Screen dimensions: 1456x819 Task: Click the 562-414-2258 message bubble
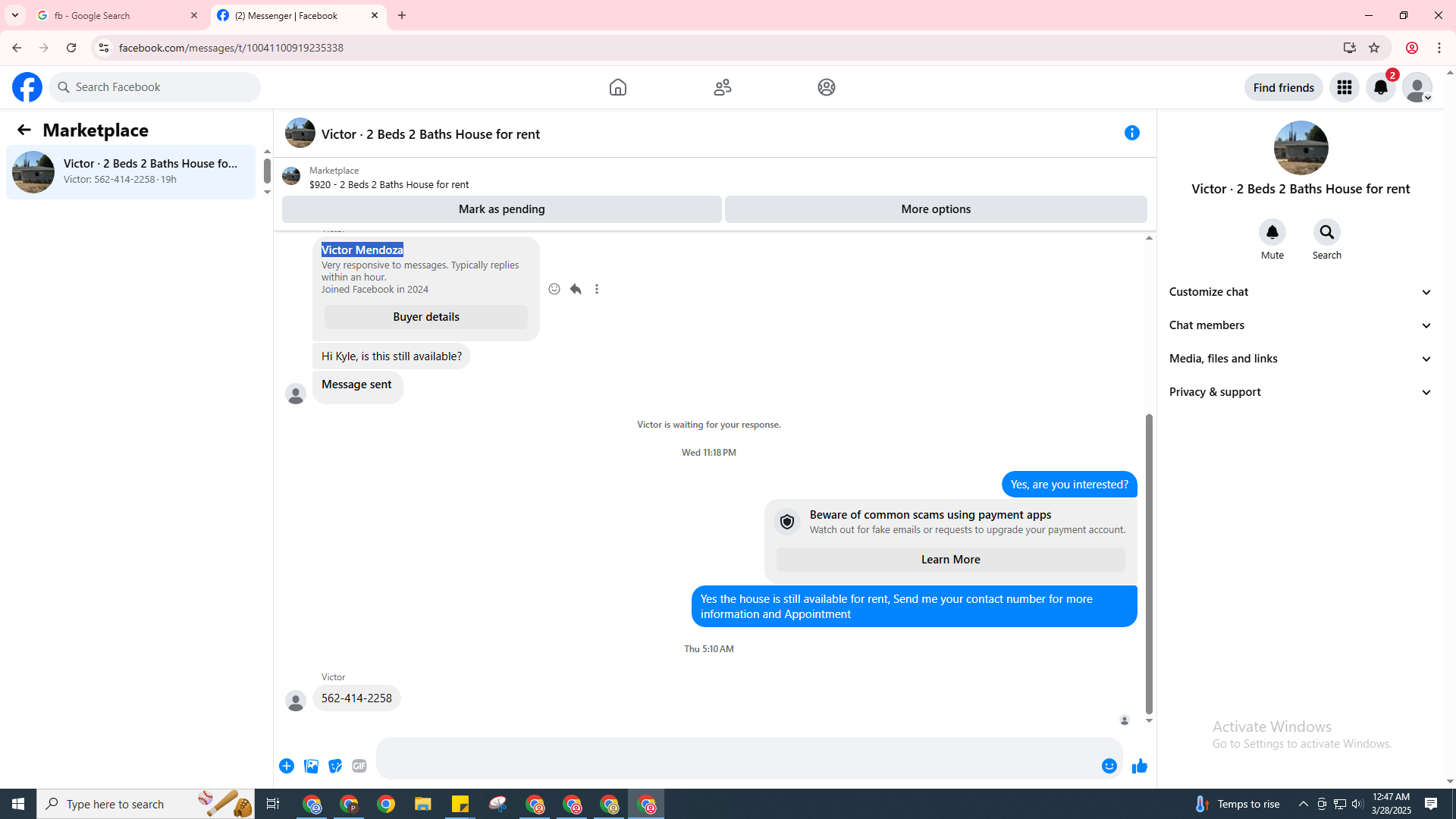[x=356, y=698]
